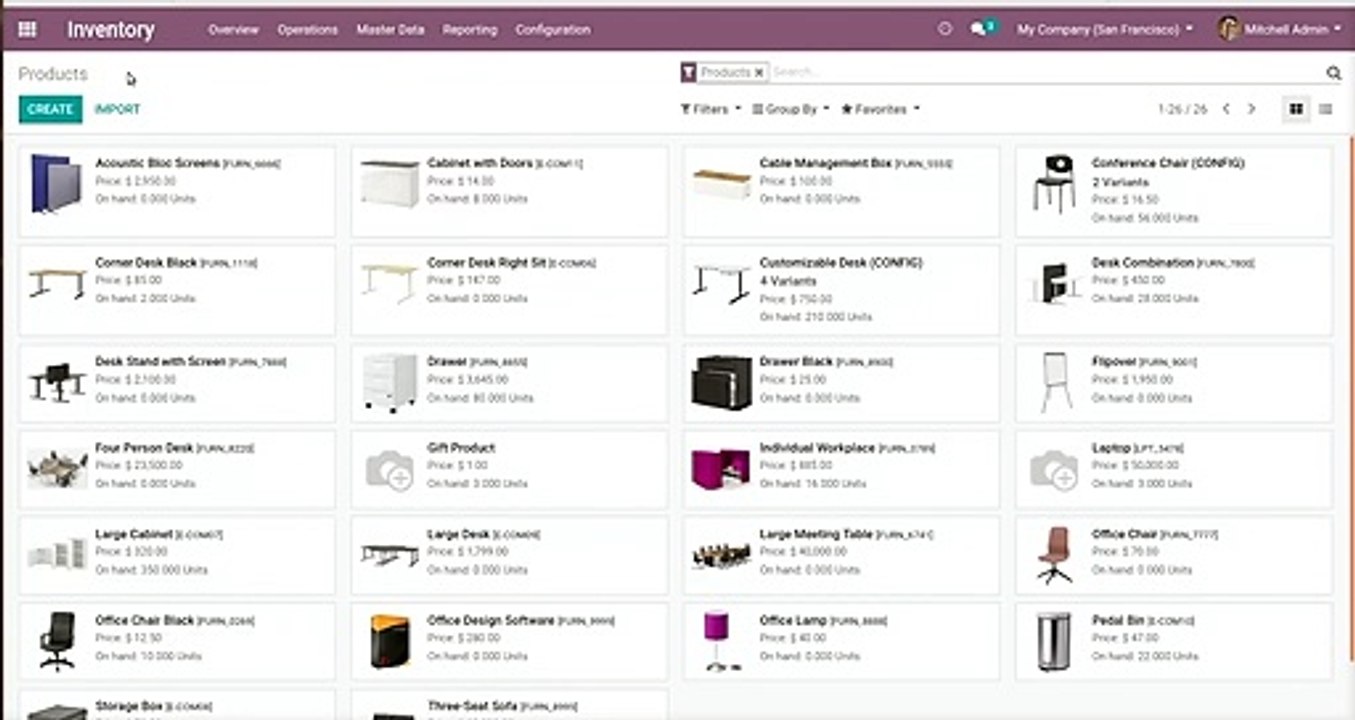1355x720 pixels.
Task: Click the IMPORT button
Action: pos(117,109)
